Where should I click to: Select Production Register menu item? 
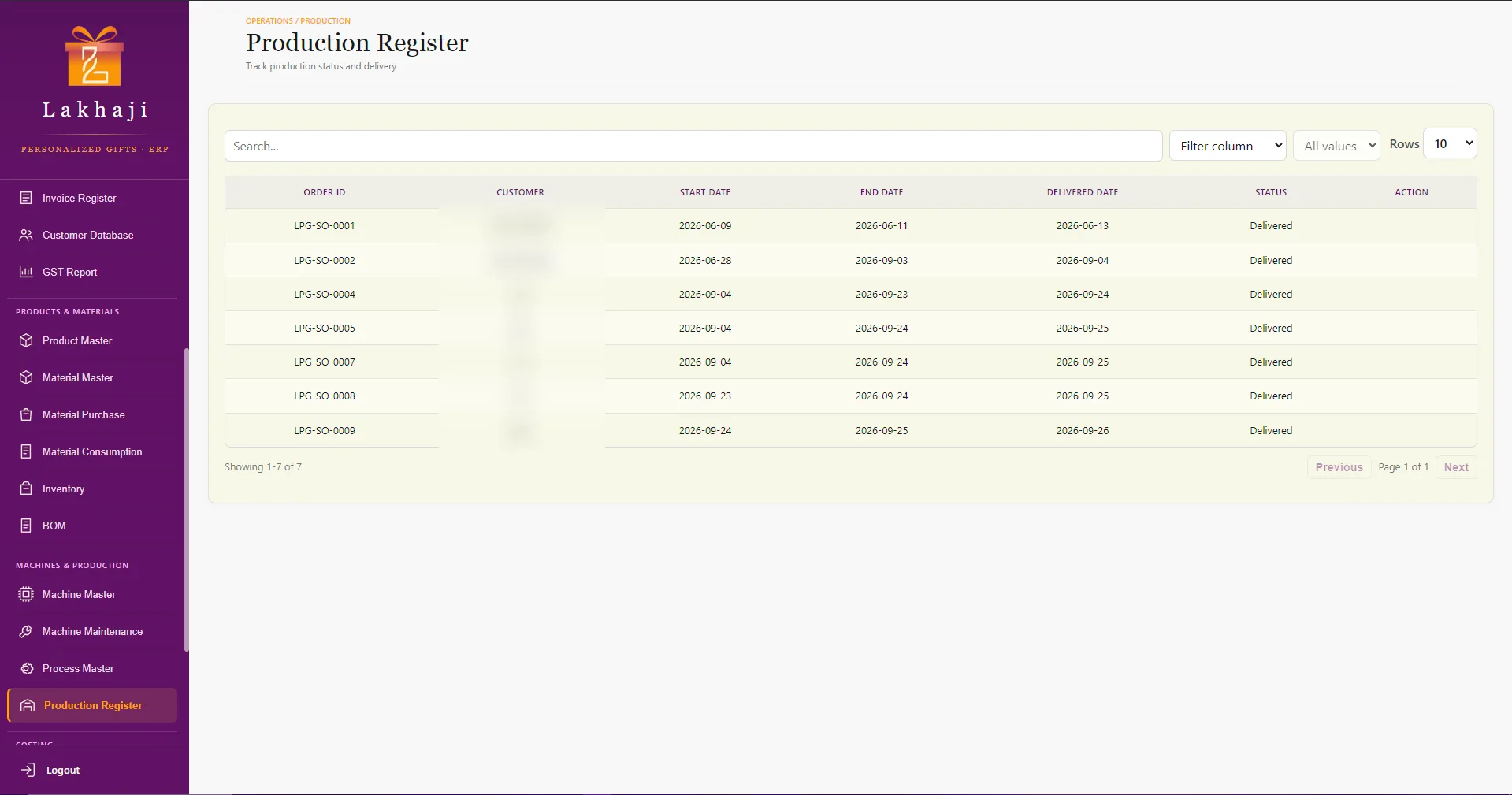pyautogui.click(x=92, y=705)
